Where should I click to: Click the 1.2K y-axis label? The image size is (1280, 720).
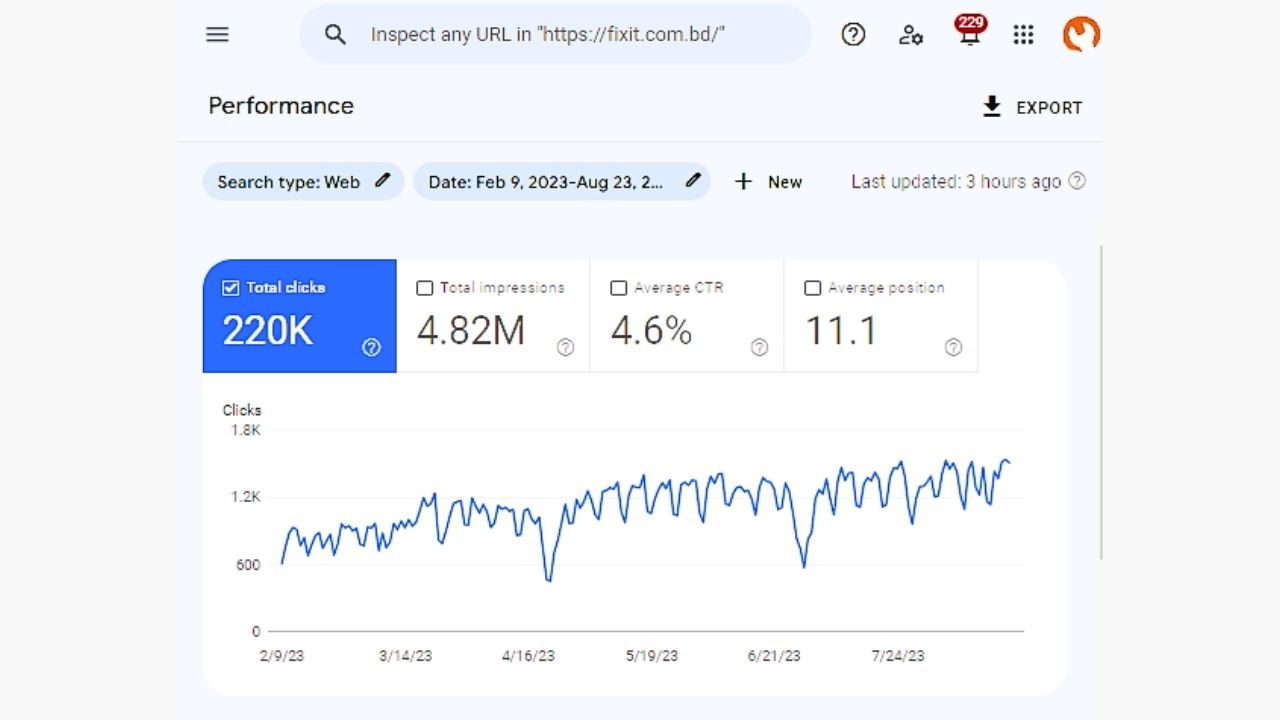click(245, 497)
